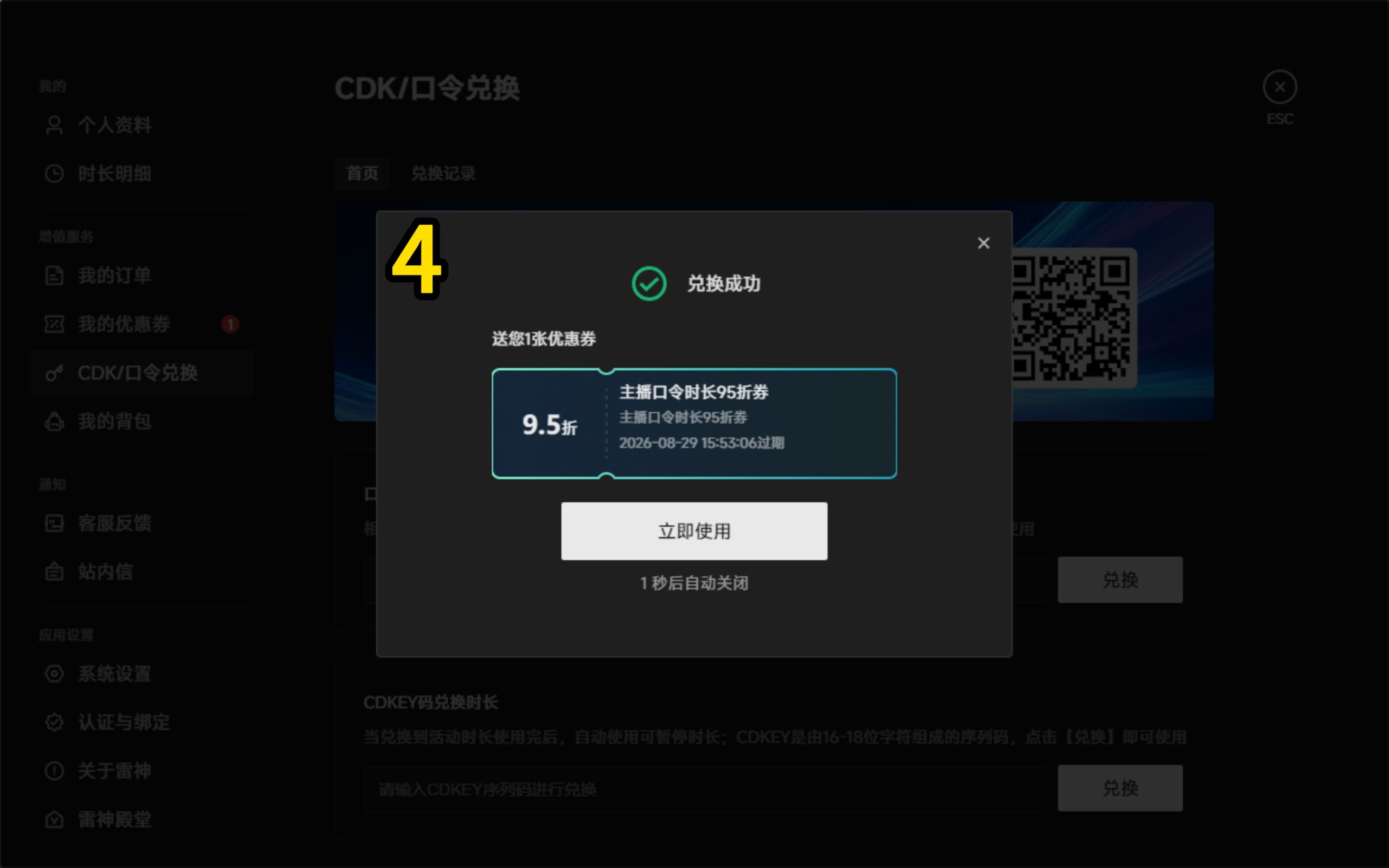Viewport: 1389px width, 868px height.
Task: Click the red notification badge on 我的优惠券
Action: pos(230,324)
